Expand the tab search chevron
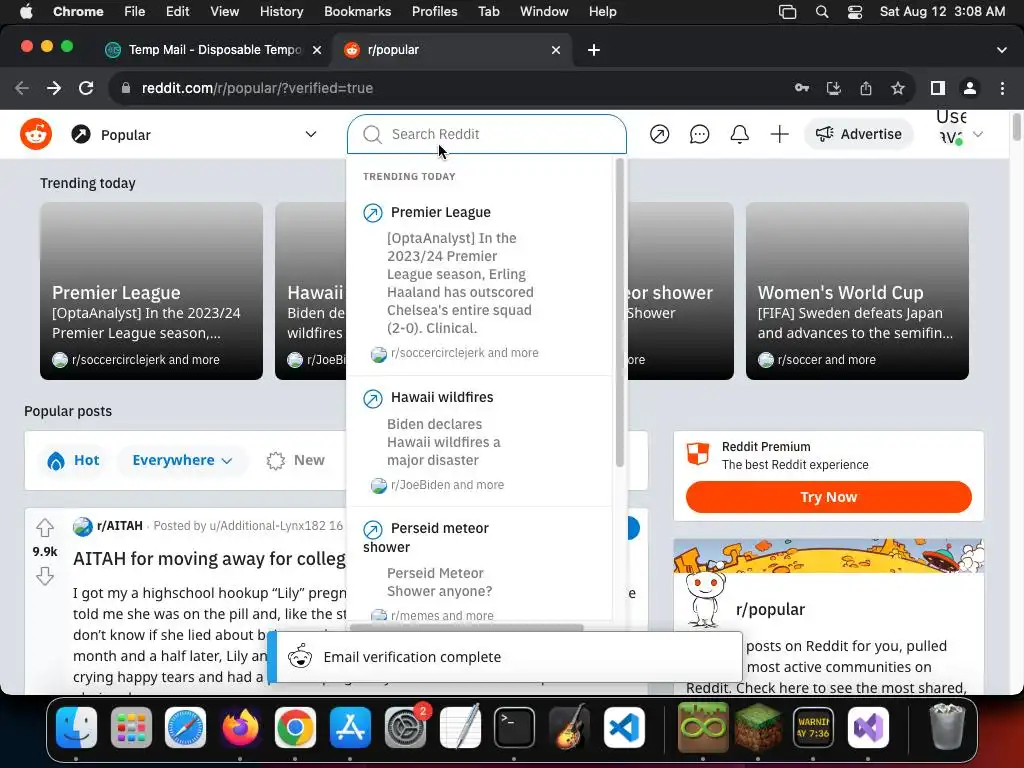Image resolution: width=1024 pixels, height=768 pixels. point(1002,50)
